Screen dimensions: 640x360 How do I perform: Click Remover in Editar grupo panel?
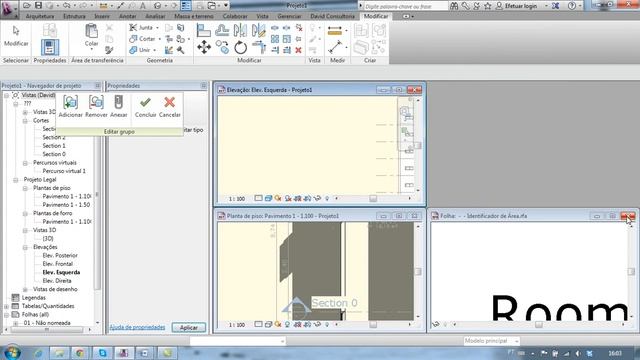[96, 107]
